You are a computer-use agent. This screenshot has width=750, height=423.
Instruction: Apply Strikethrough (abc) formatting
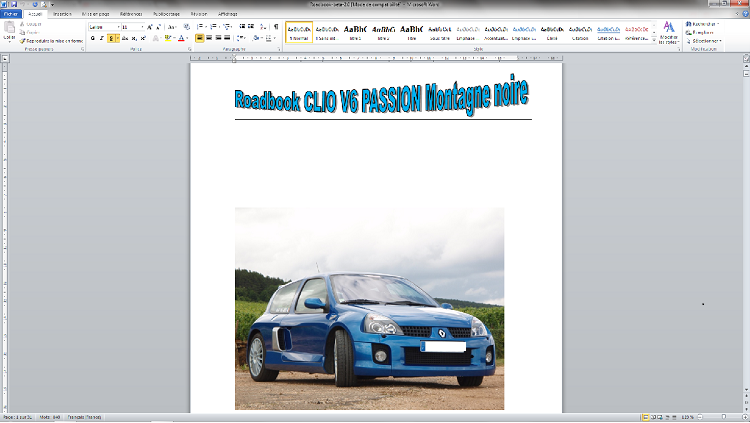point(125,38)
